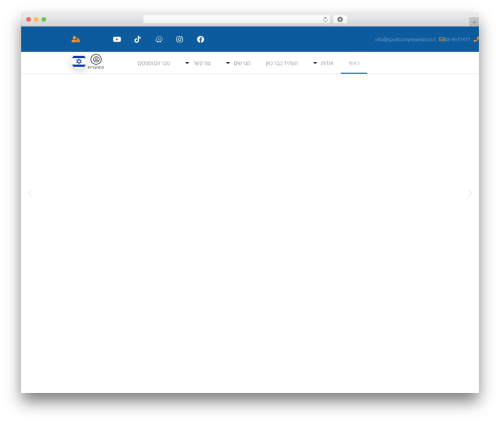Screen dimensions: 500x423
Task: Open the Waze navigation icon
Action: pyautogui.click(x=159, y=39)
